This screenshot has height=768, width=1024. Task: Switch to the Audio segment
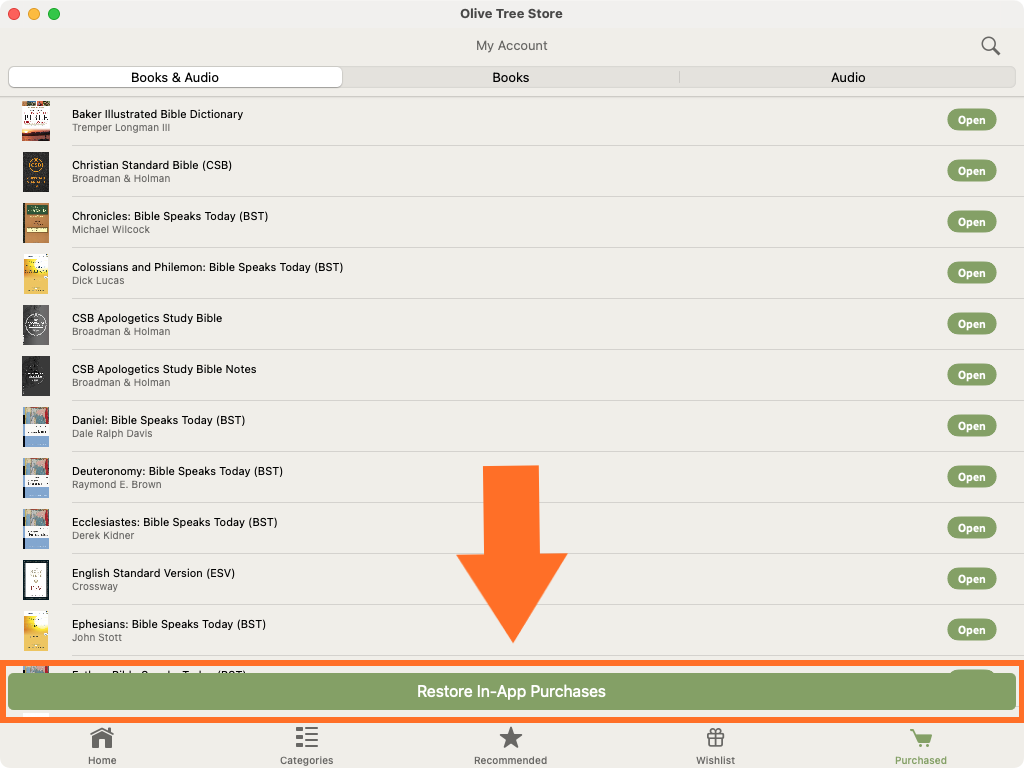[848, 77]
